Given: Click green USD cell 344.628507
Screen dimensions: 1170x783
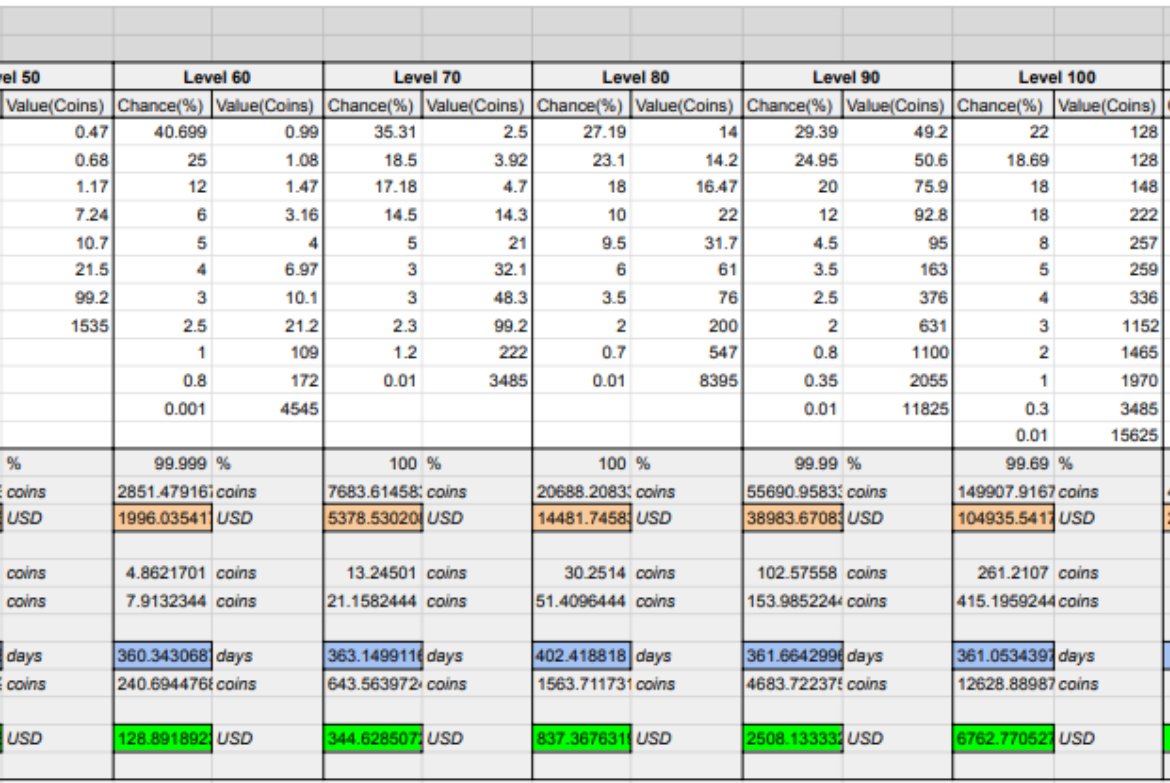Looking at the screenshot, I should [373, 738].
